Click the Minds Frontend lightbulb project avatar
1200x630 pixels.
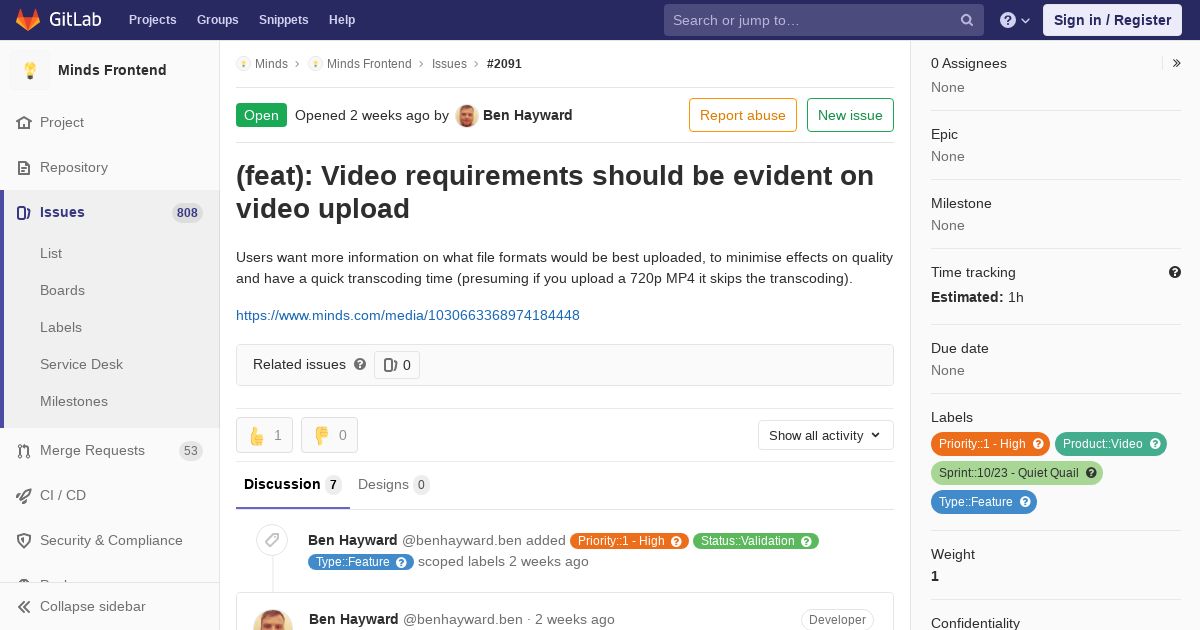coord(30,70)
